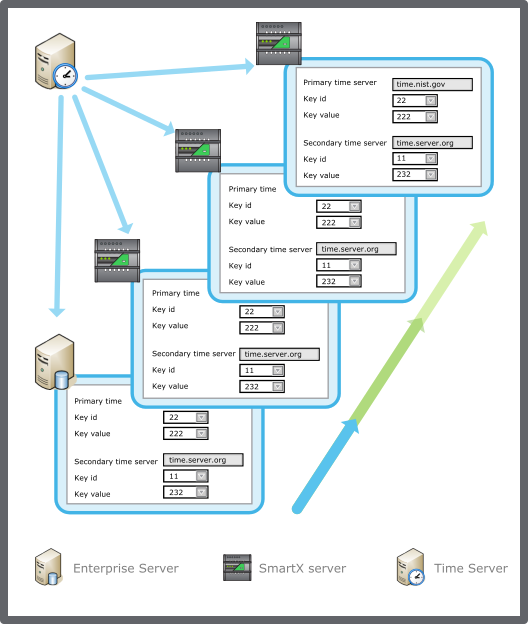Click the Enterprise Server icon with database in diagram
This screenshot has width=528, height=624.
pyautogui.click(x=55, y=361)
